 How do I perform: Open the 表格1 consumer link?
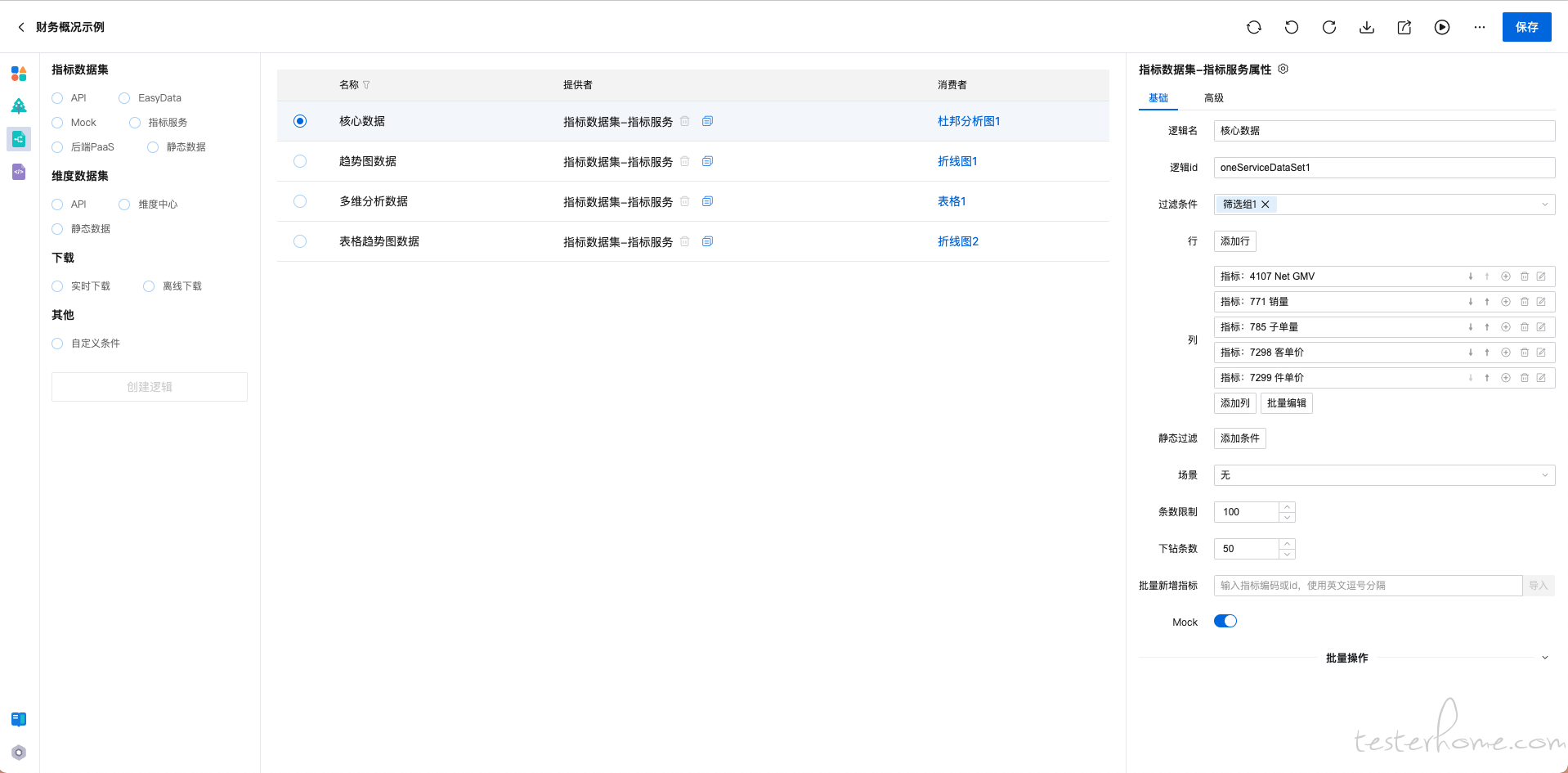[x=952, y=201]
